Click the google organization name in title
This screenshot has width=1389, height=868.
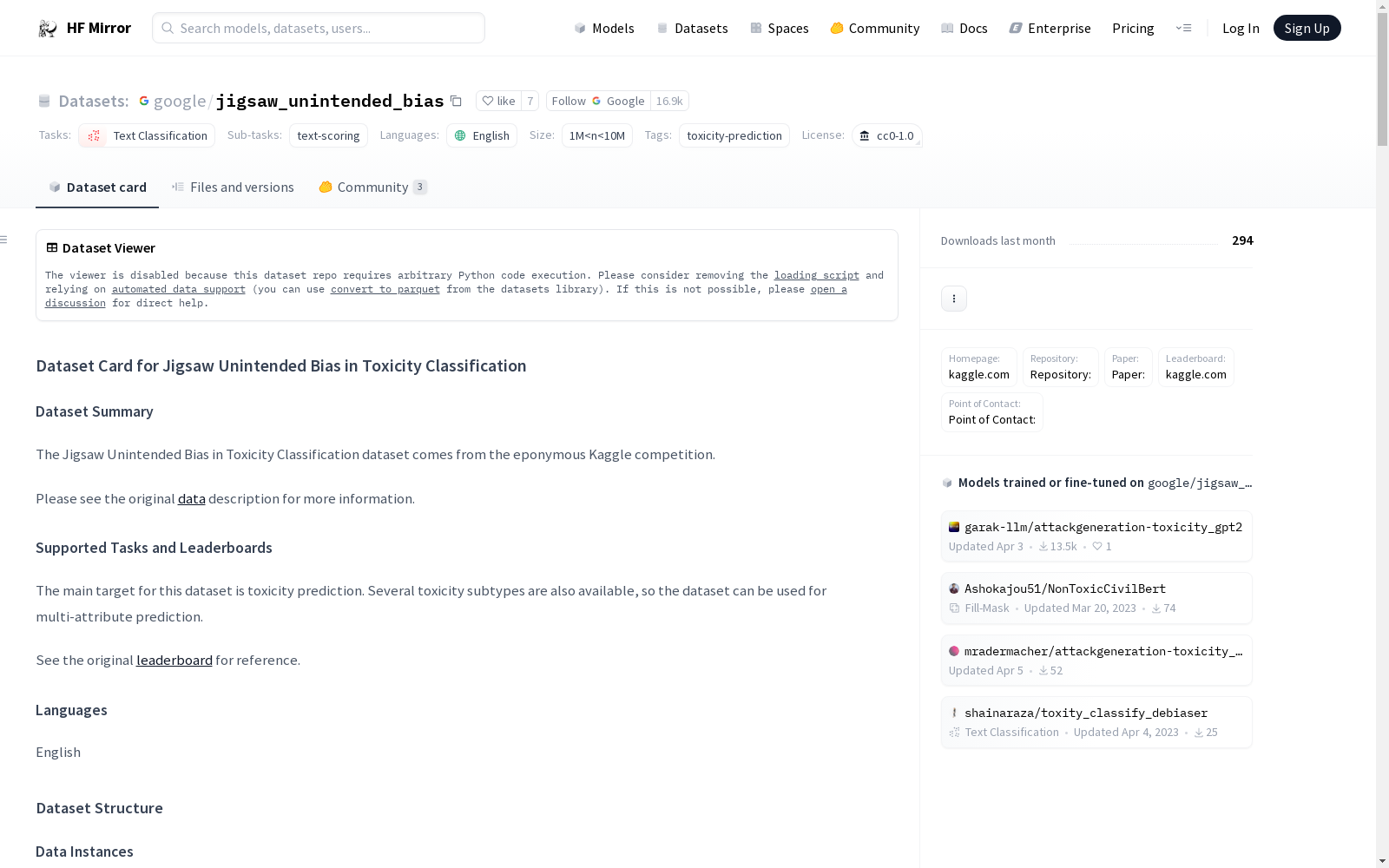point(180,102)
